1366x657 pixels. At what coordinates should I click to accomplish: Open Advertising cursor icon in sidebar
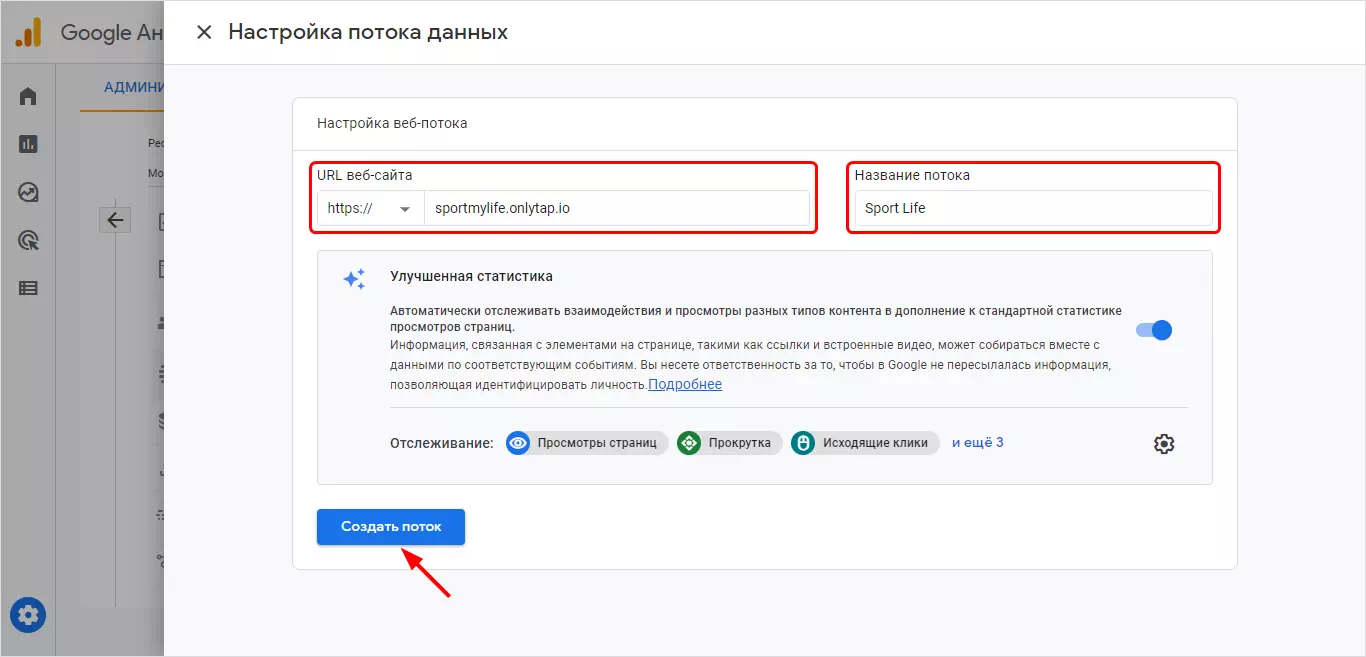click(28, 240)
